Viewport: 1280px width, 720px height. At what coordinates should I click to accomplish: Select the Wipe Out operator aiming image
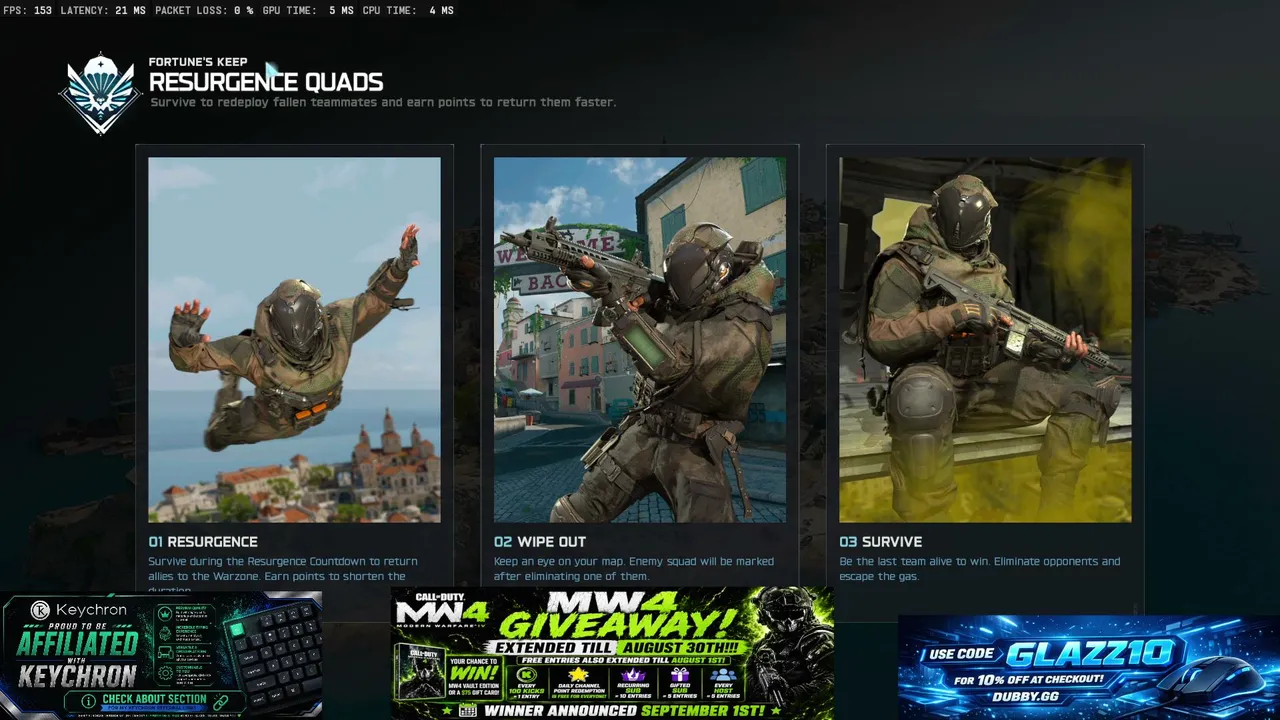(640, 340)
